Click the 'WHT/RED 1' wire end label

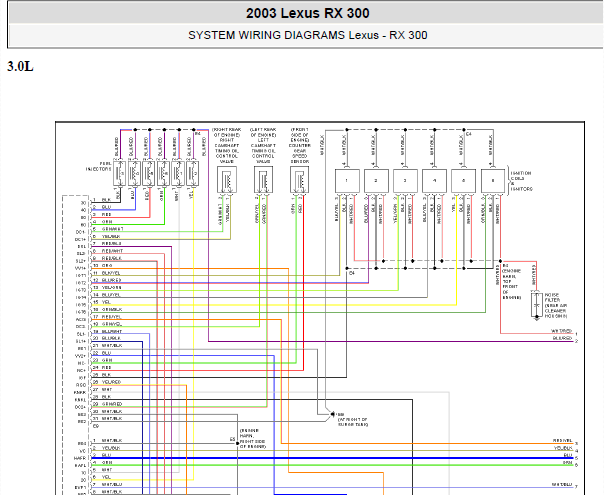coord(564,332)
